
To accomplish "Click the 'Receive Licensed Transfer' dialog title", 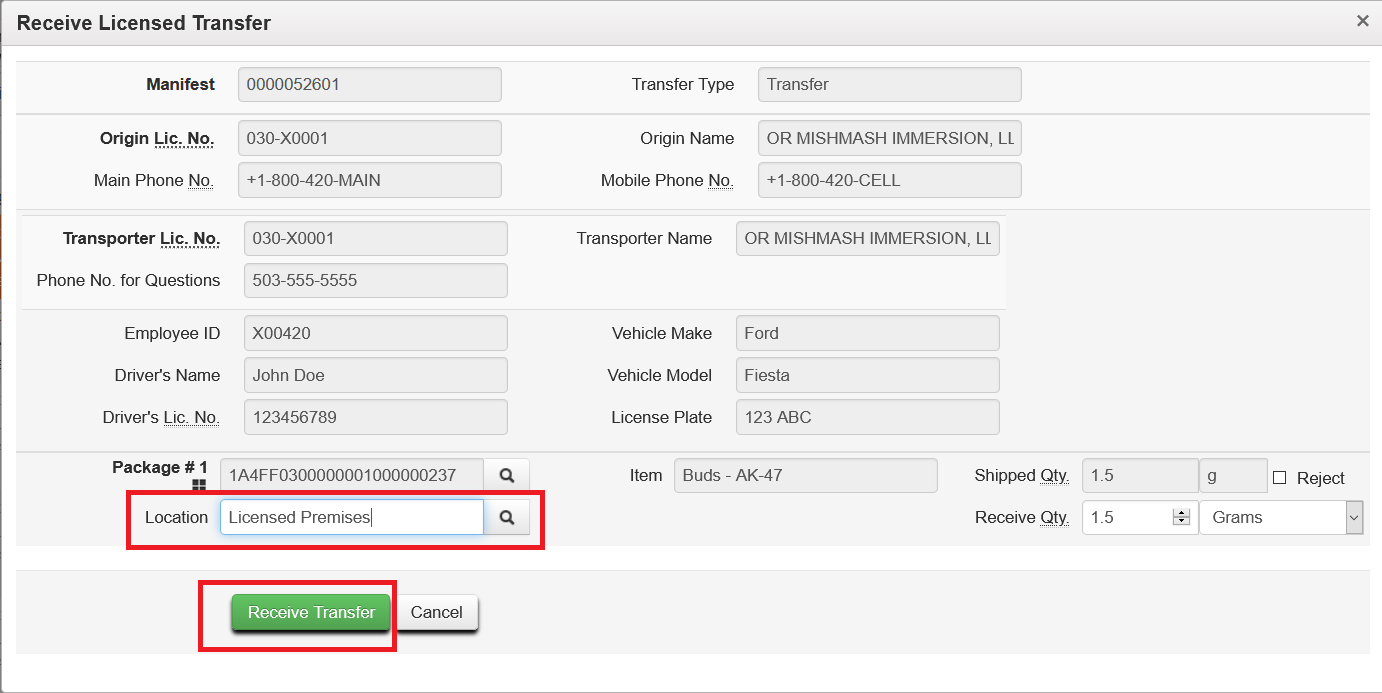I will click(144, 23).
